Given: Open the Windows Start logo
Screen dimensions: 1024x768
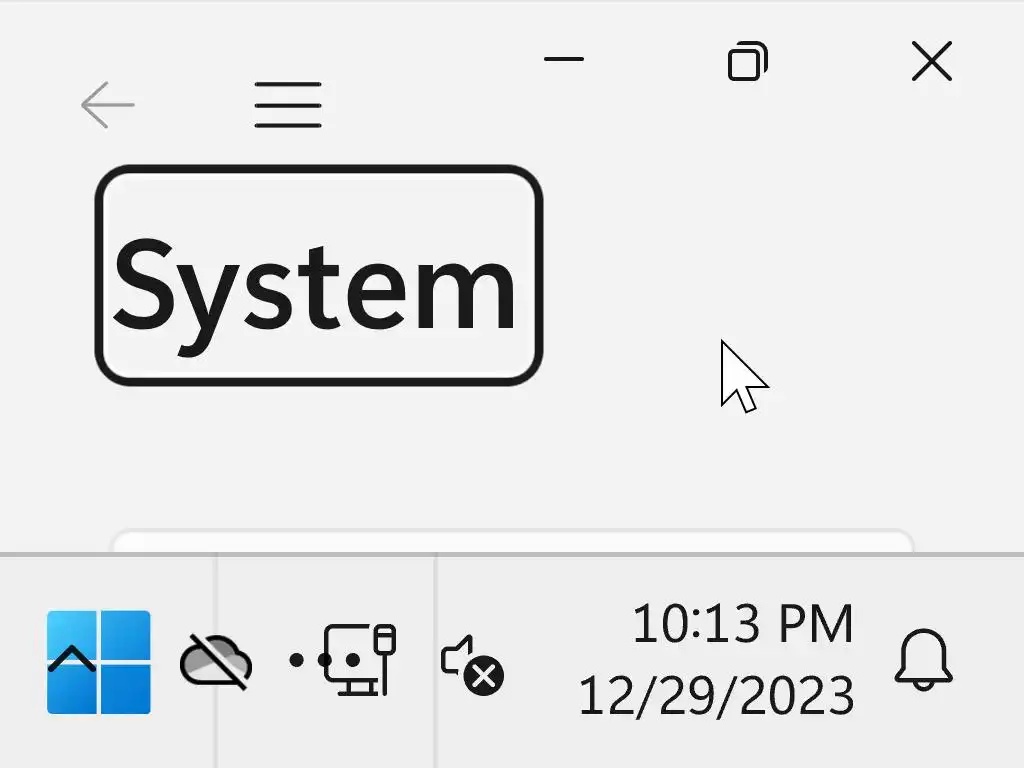Looking at the screenshot, I should point(99,662).
